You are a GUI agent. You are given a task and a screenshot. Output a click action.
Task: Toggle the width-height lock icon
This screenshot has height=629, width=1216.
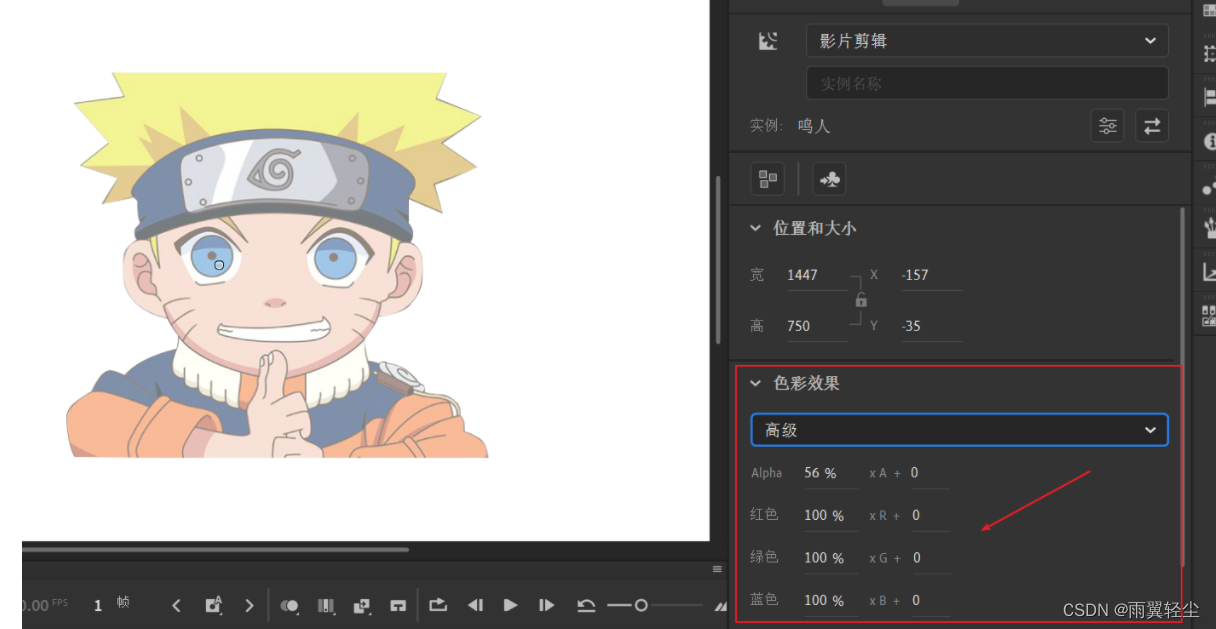tap(861, 300)
